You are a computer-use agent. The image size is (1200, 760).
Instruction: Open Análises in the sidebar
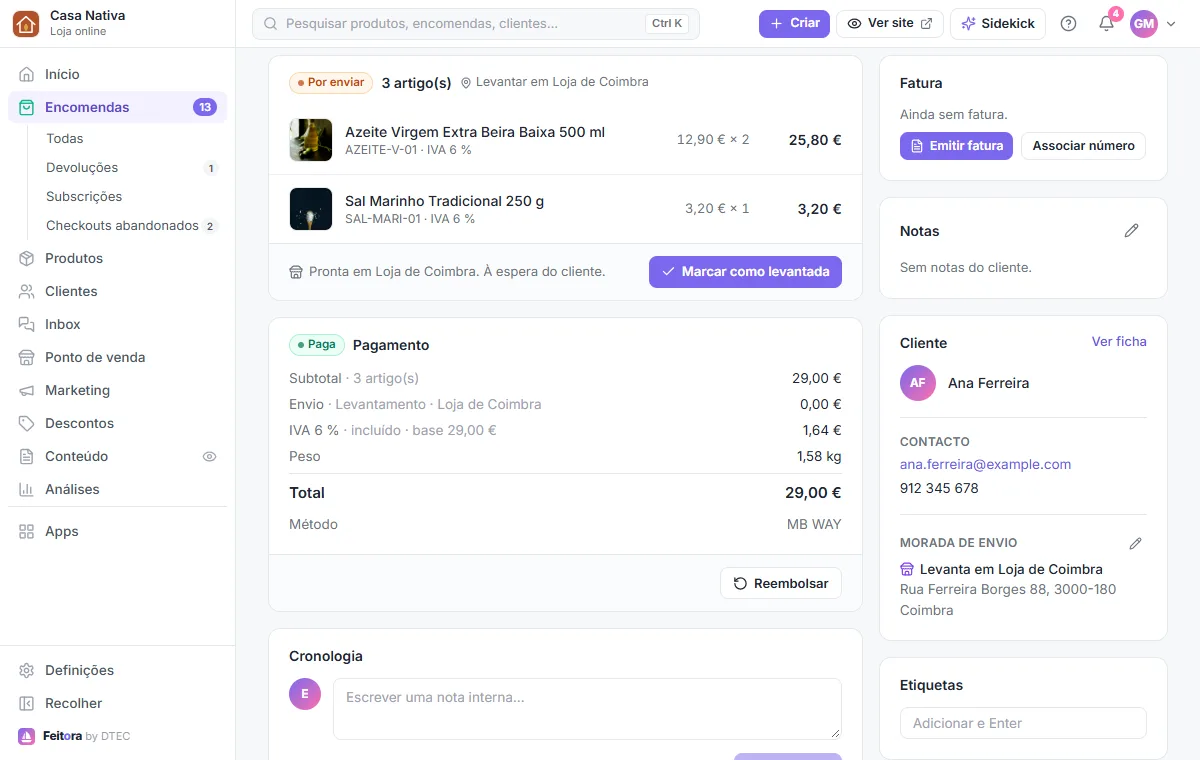pos(118,489)
